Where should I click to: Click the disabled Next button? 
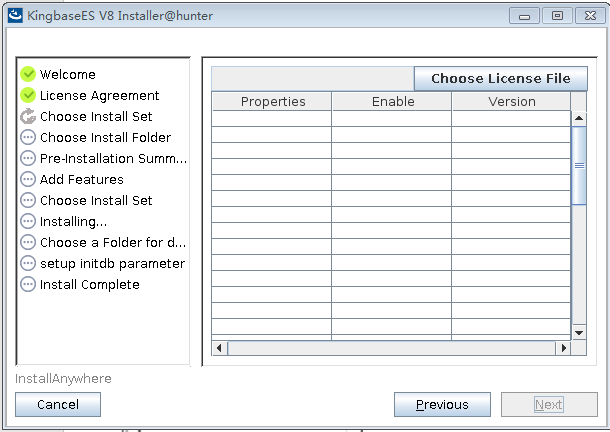point(549,404)
